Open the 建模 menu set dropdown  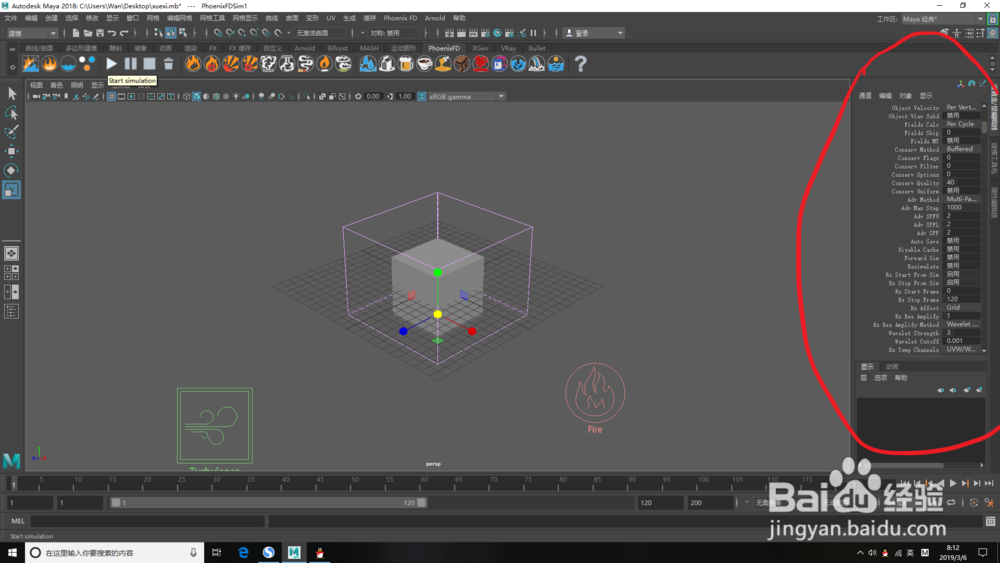pos(32,33)
